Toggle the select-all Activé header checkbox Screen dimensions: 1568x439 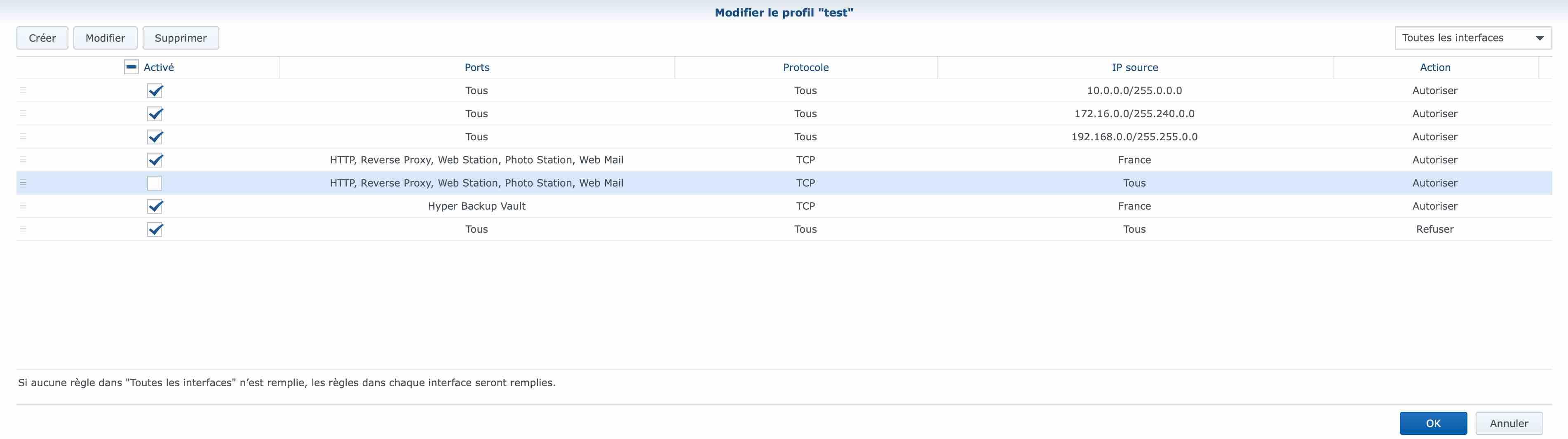131,67
